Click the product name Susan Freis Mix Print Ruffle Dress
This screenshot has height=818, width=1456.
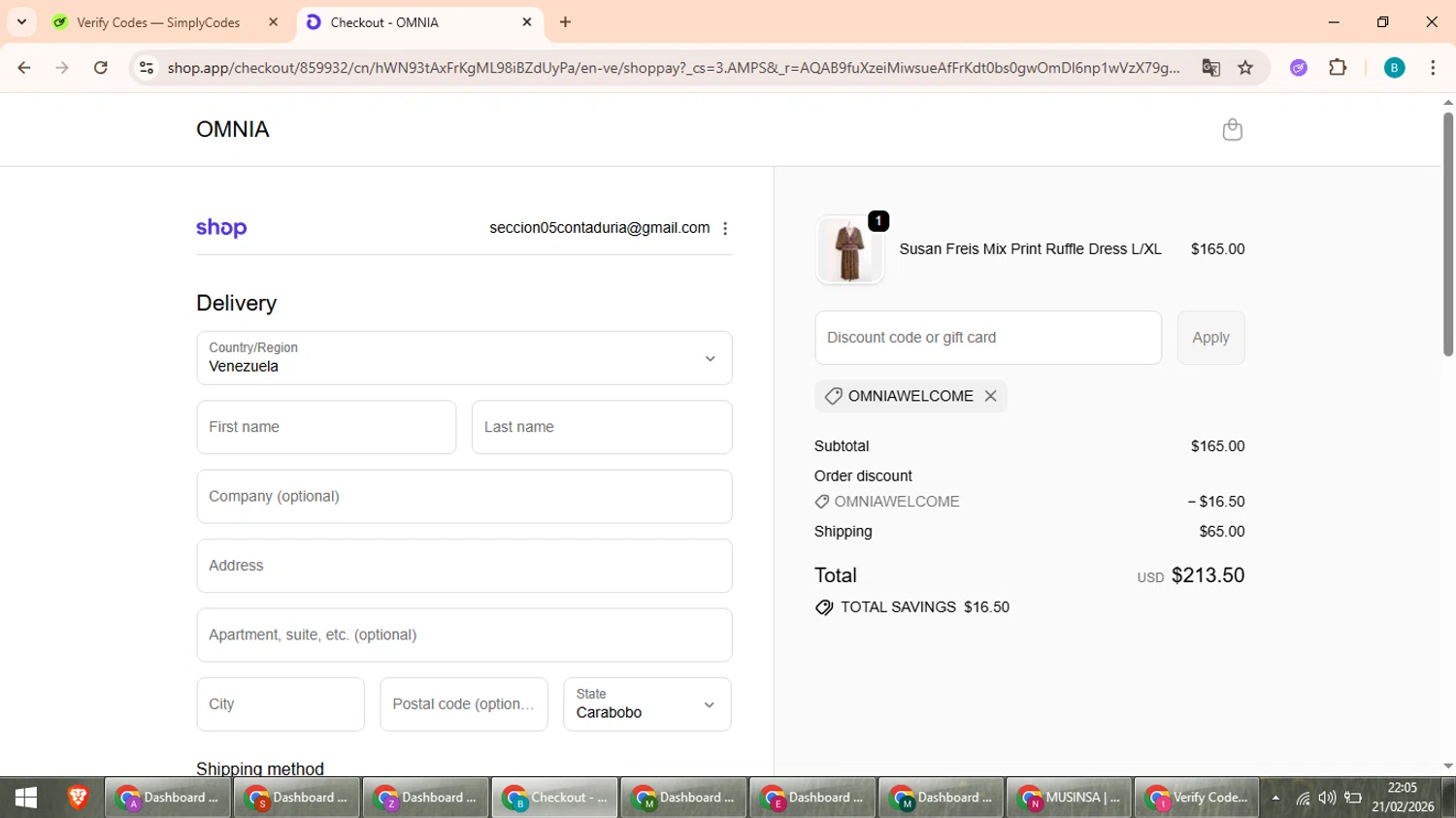click(1030, 249)
